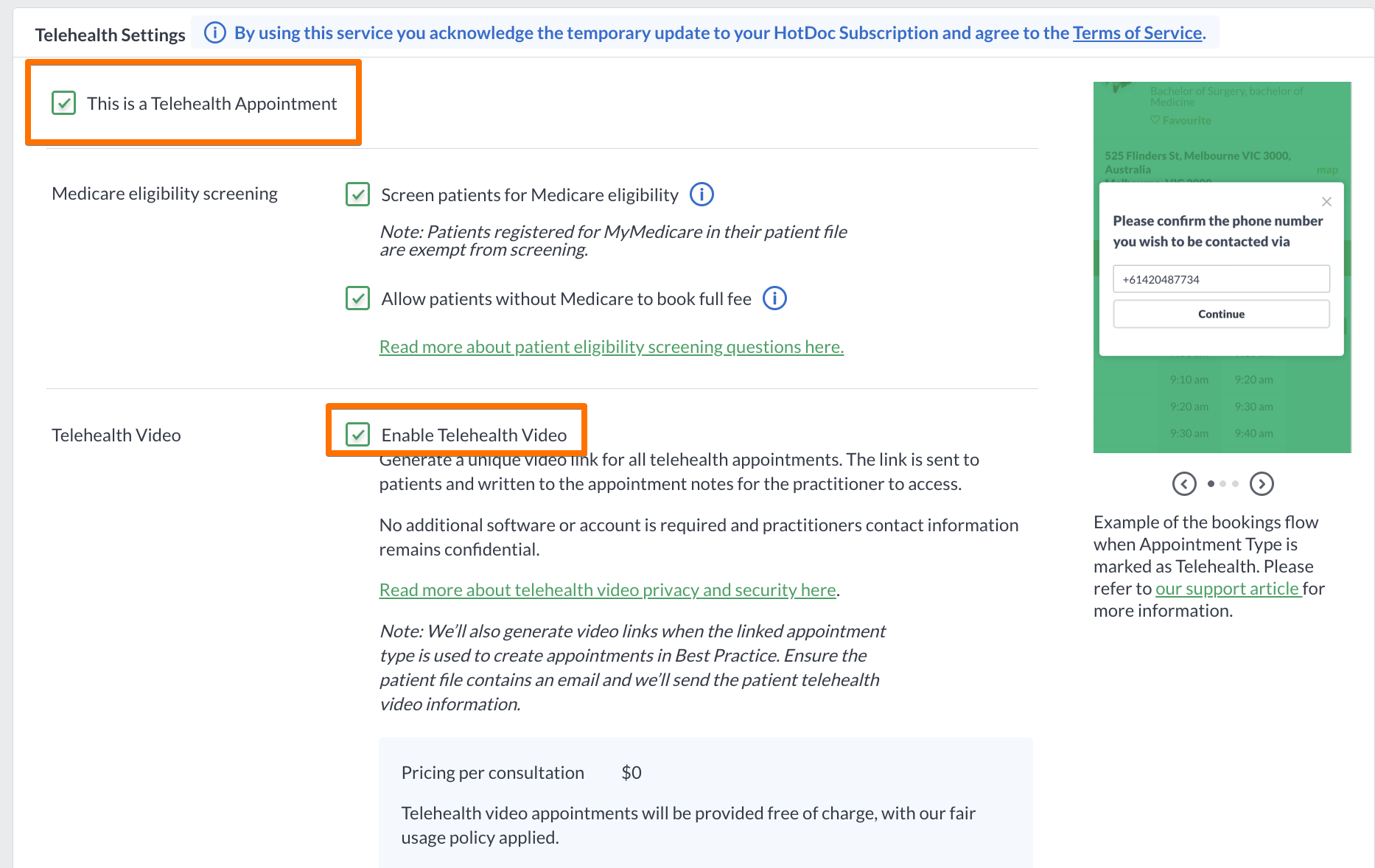Go to previous bookings flow example slide
The width and height of the screenshot is (1375, 868).
[1184, 483]
